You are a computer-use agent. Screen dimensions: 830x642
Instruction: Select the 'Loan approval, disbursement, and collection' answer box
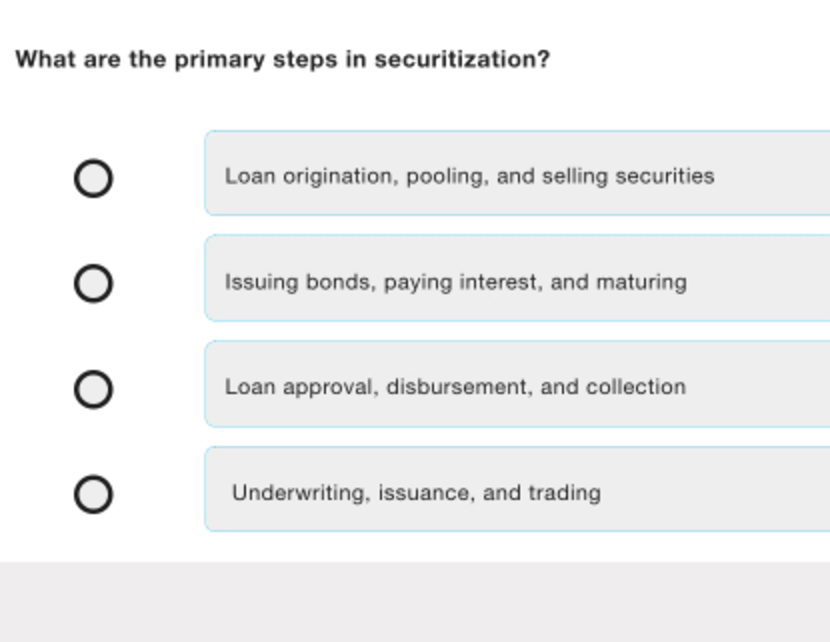(x=517, y=384)
